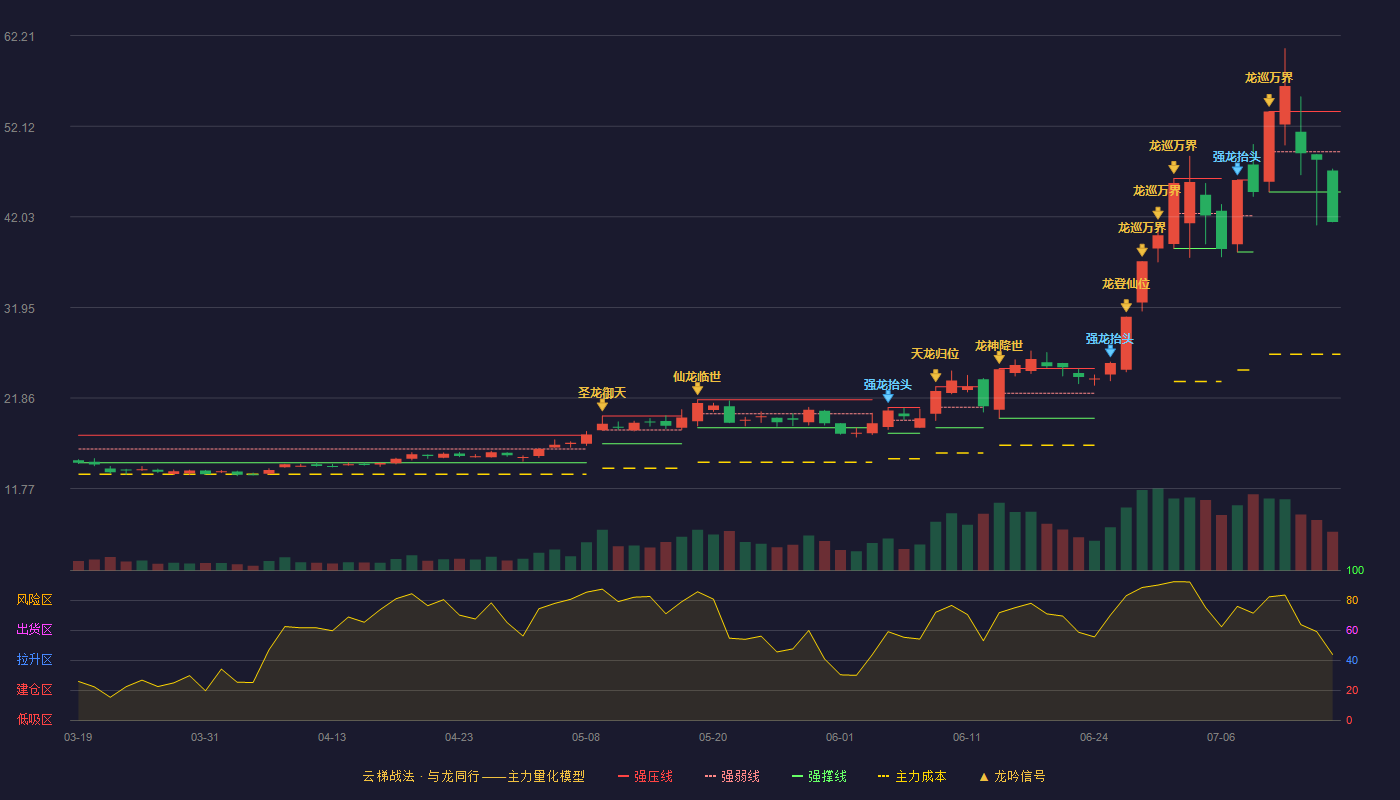Hide the 强弱线 legend series

coord(732,776)
